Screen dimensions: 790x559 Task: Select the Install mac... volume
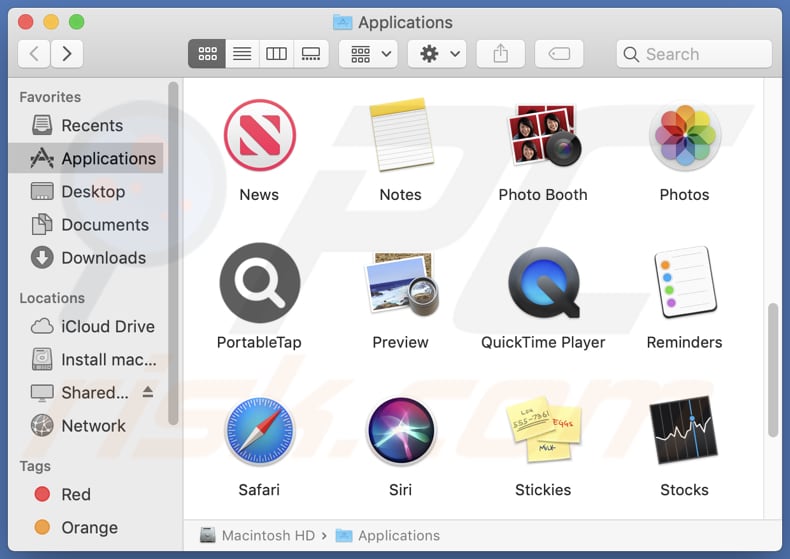pos(86,360)
